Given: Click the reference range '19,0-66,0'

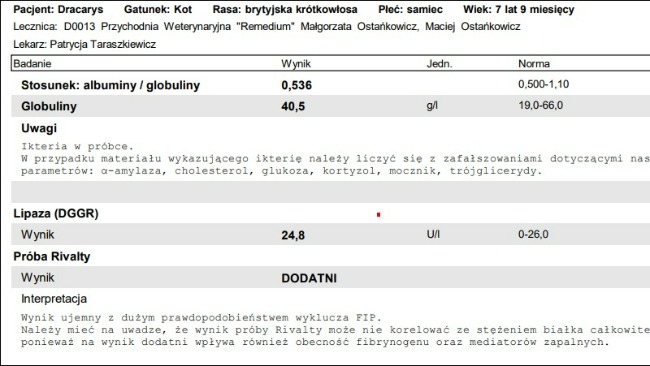Looking at the screenshot, I should click(x=541, y=105).
